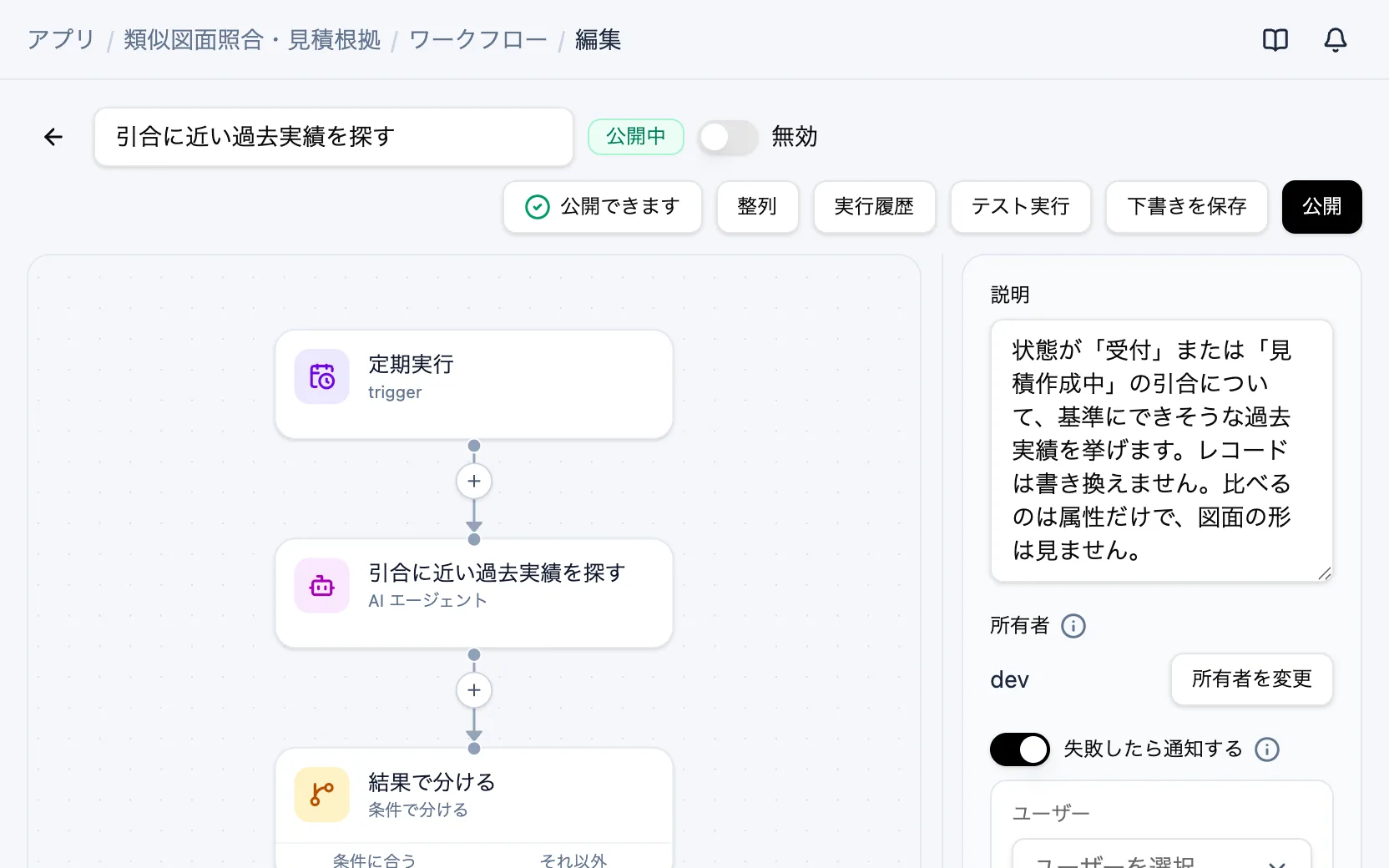Click the green check icon in 公開できます
The image size is (1389, 868).
click(x=538, y=207)
